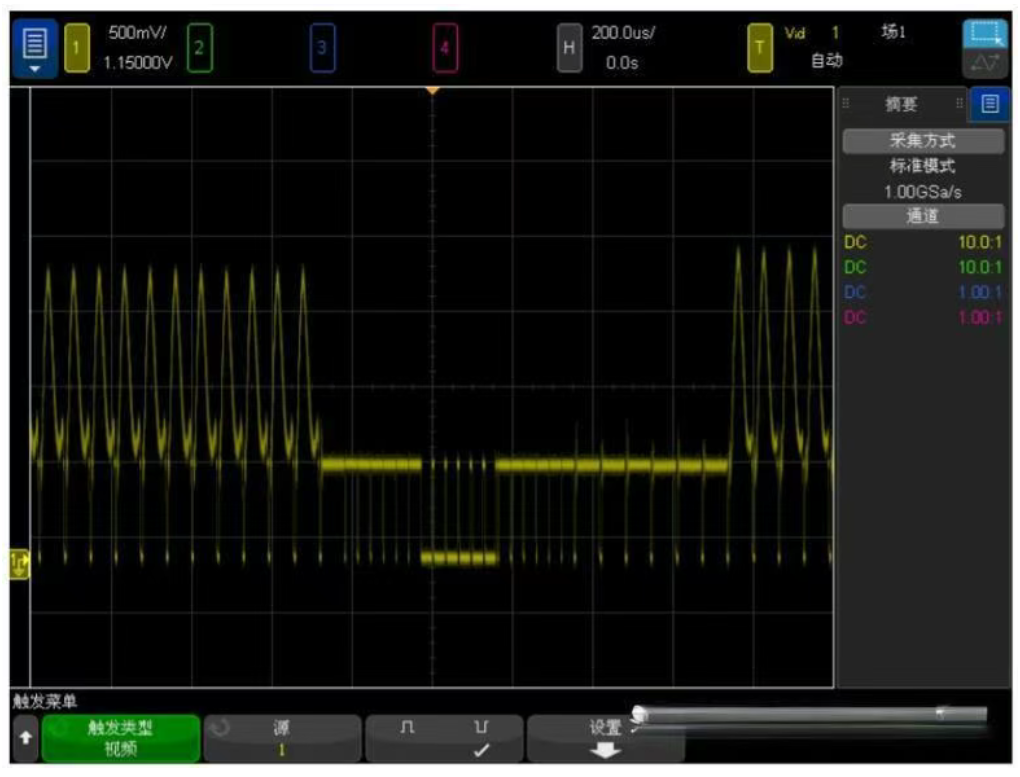Click the 采集方式 acquisition button
This screenshot has width=1020, height=777.
pyautogui.click(x=923, y=141)
